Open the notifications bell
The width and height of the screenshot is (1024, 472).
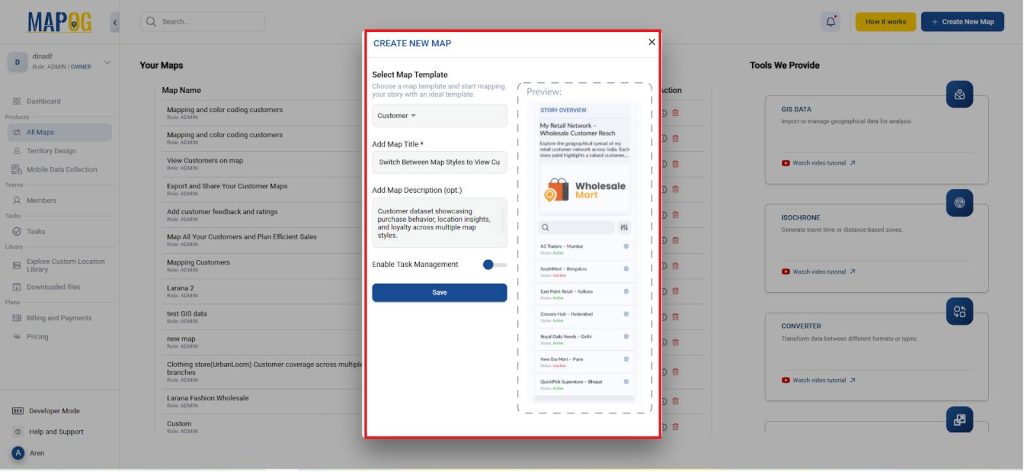(x=831, y=22)
